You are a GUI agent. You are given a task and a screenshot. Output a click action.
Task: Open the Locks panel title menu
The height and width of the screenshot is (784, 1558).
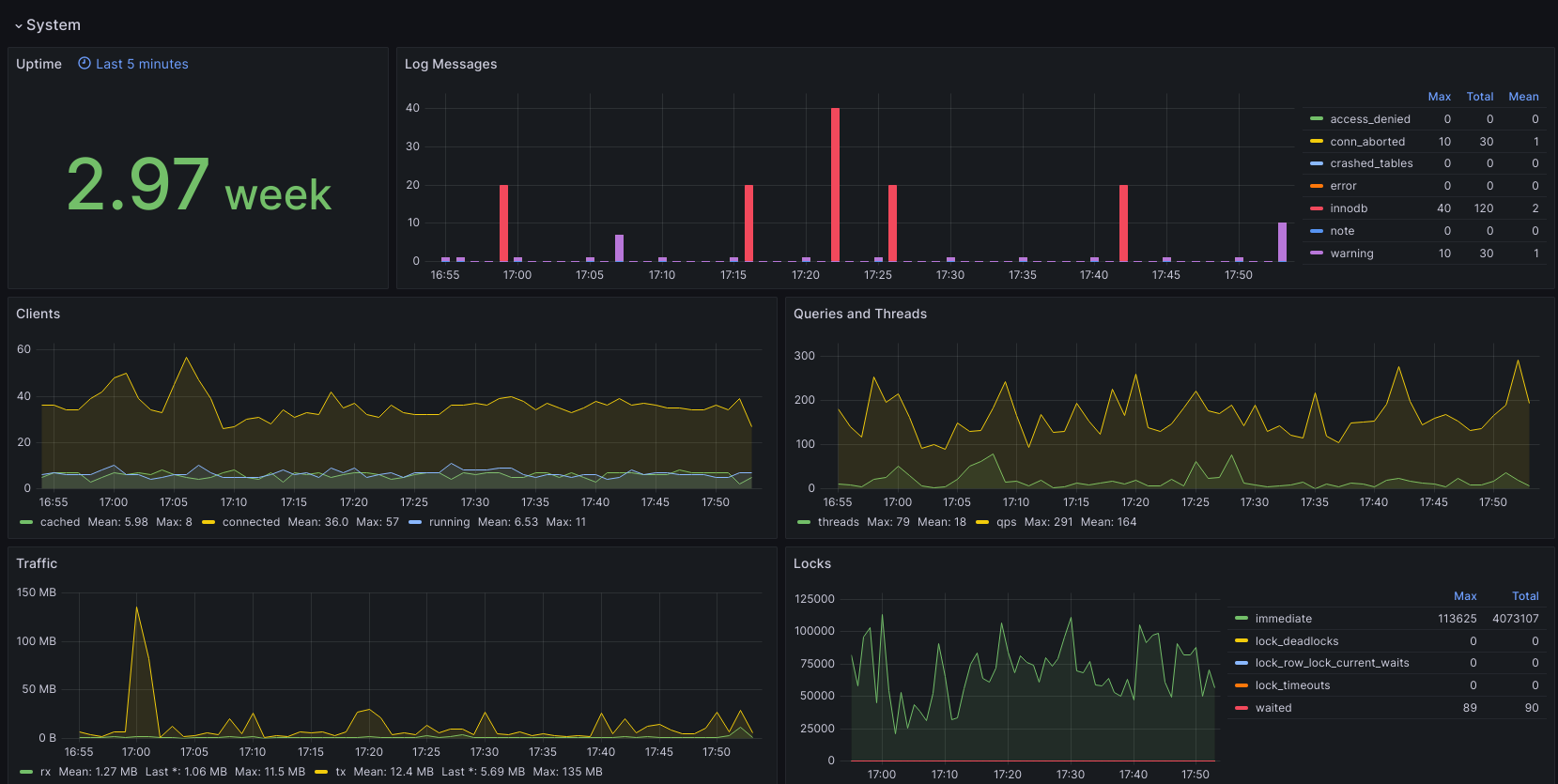pyautogui.click(x=811, y=563)
